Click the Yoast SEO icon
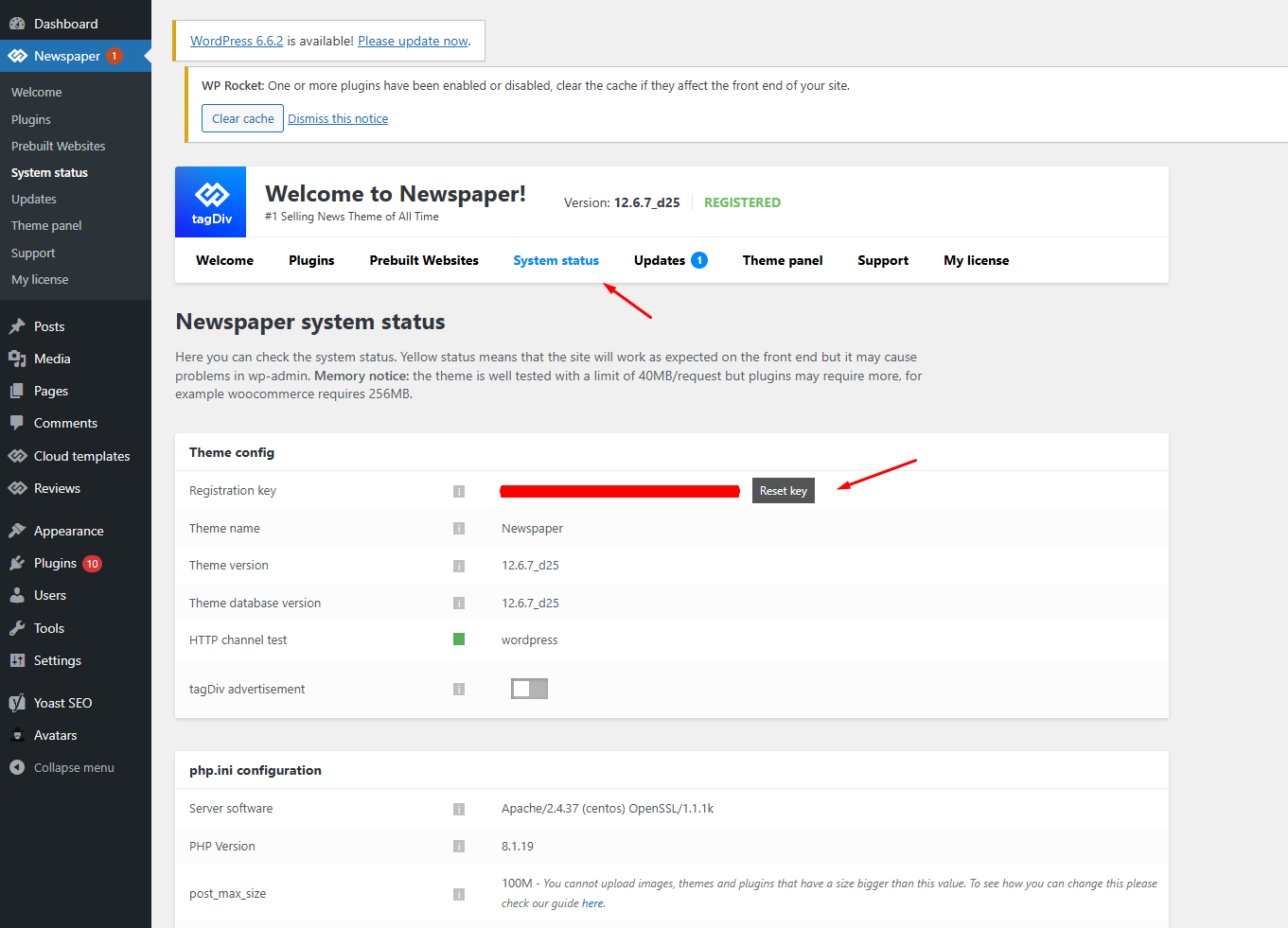1288x928 pixels. [17, 703]
